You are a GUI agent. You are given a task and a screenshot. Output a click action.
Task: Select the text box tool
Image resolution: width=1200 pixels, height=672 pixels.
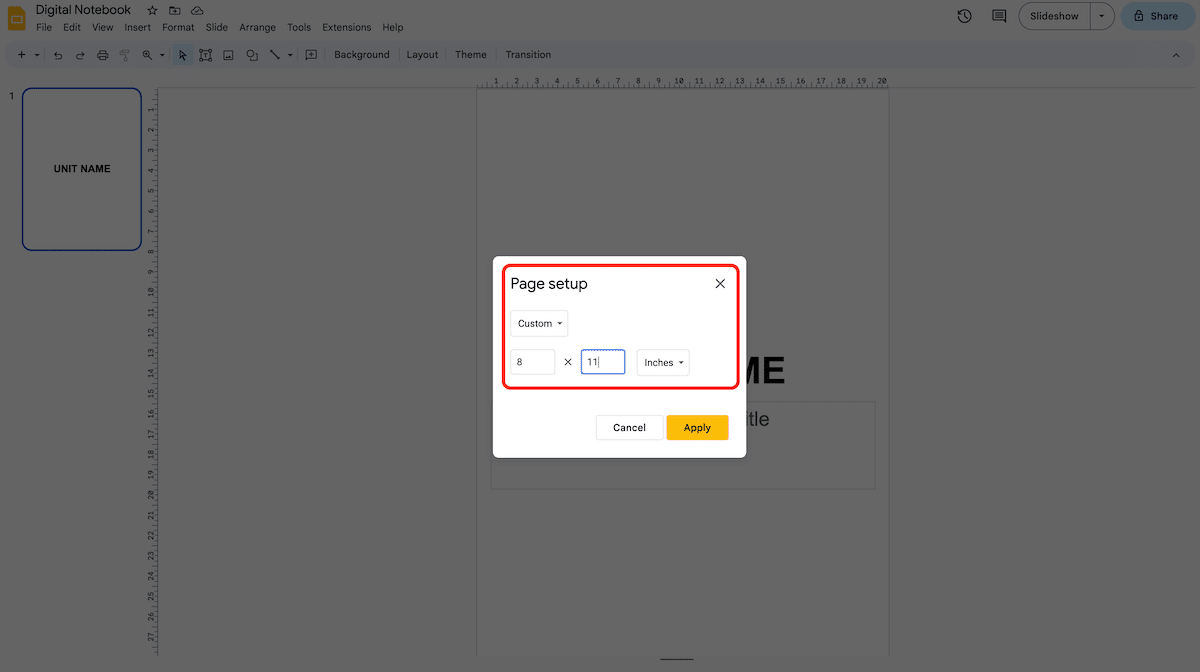coord(205,55)
